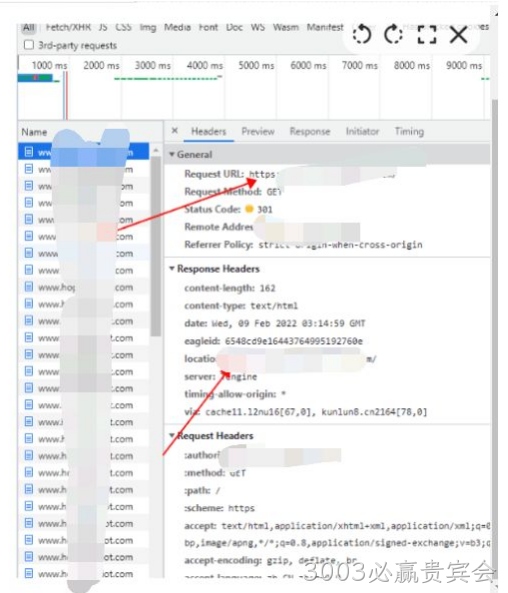The width and height of the screenshot is (508, 593).
Task: Rotate image counterclockwise with the left rotate icon
Action: [362, 34]
